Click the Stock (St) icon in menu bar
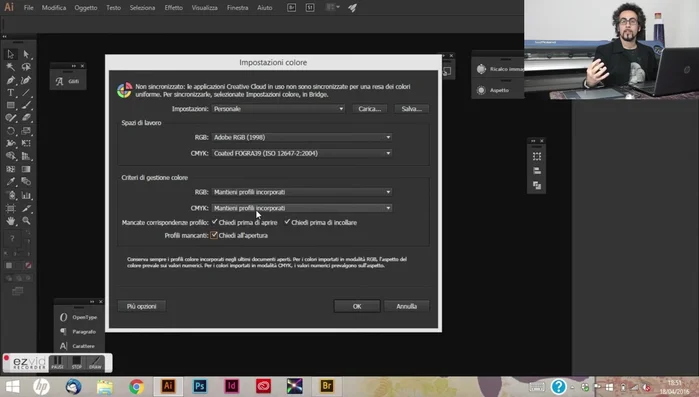This screenshot has height=397, width=699. [310, 8]
